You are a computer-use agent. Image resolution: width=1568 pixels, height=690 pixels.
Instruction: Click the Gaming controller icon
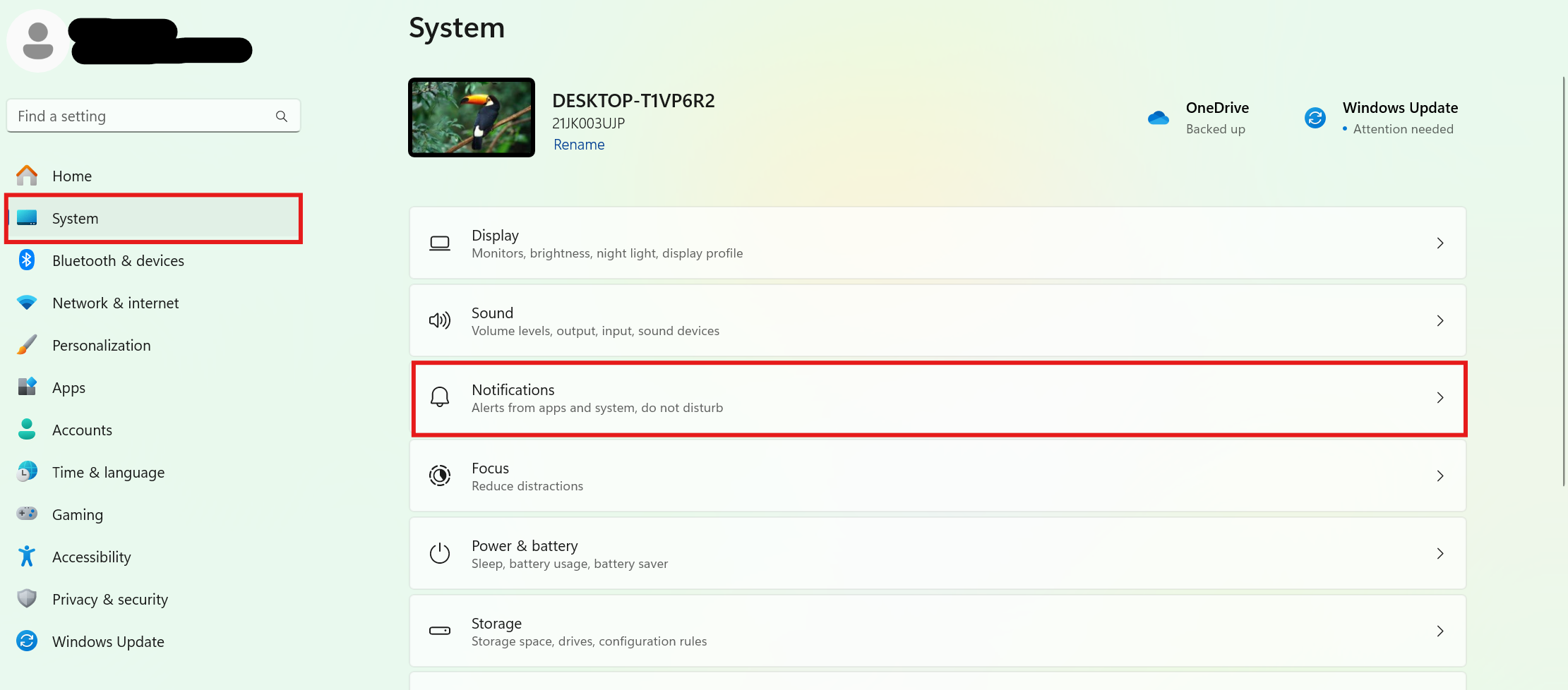click(x=27, y=514)
